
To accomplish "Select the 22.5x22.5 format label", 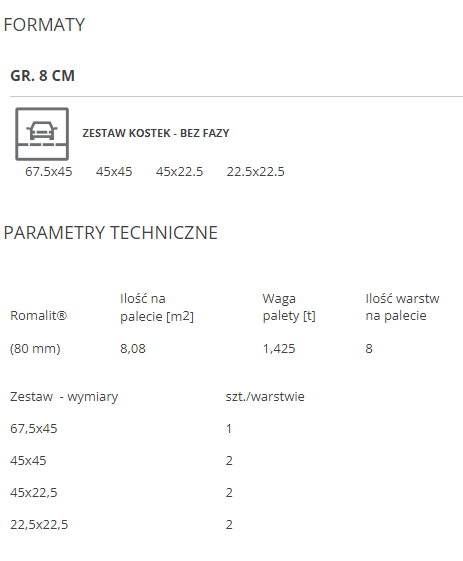I will (255, 172).
